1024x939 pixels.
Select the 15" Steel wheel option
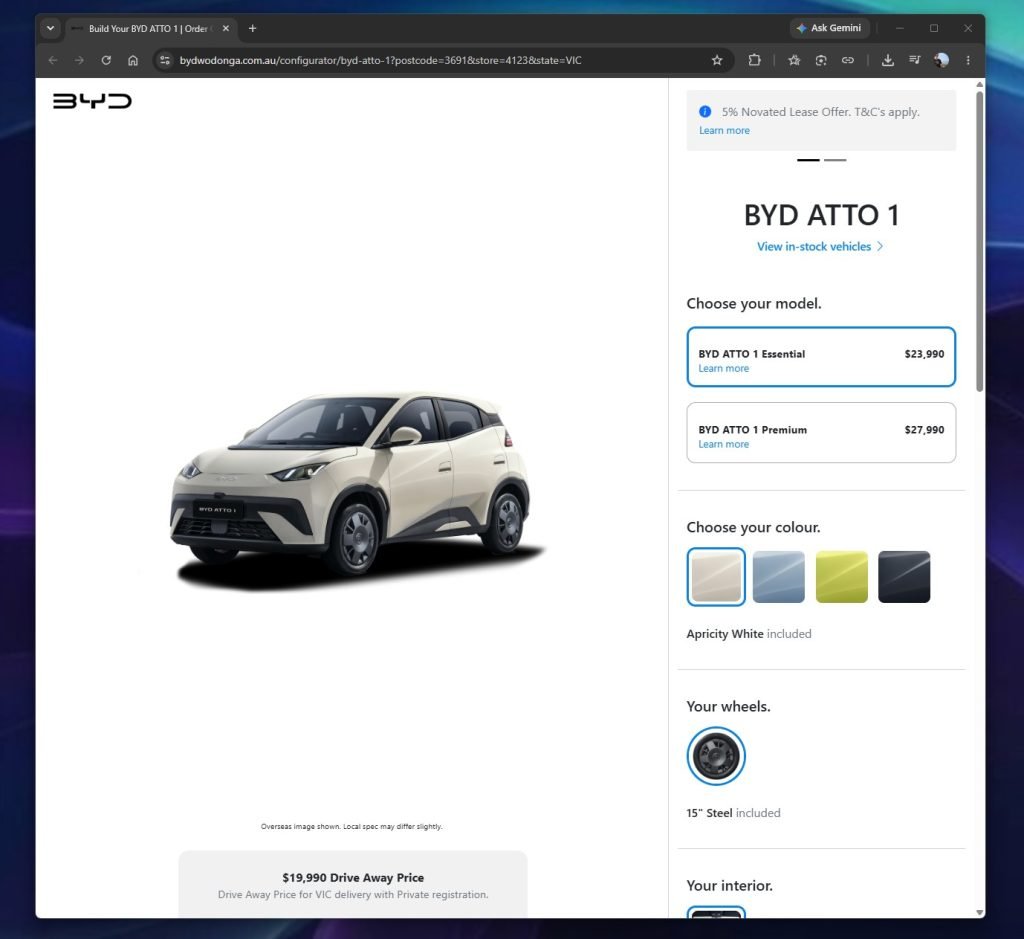coord(716,756)
